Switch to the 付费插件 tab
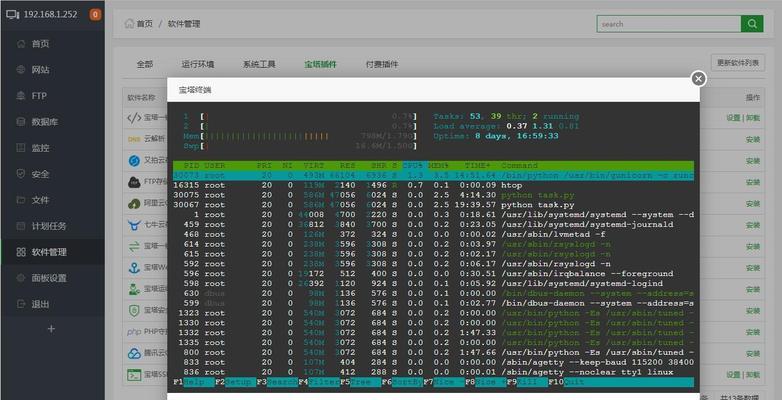 click(382, 64)
